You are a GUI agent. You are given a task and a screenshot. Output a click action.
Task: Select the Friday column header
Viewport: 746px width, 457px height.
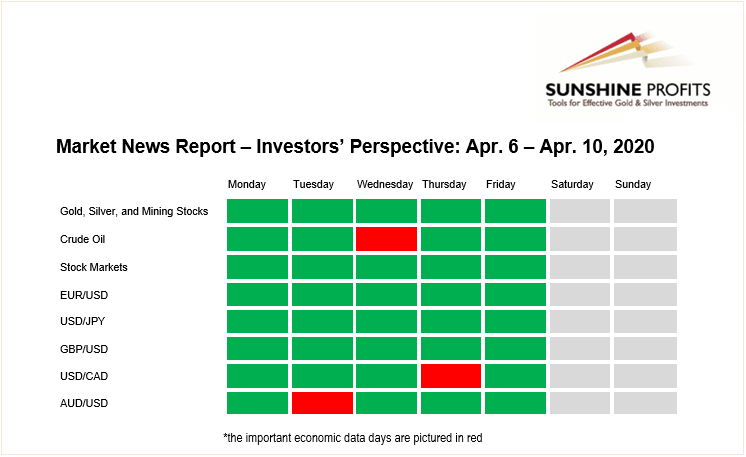pos(500,184)
